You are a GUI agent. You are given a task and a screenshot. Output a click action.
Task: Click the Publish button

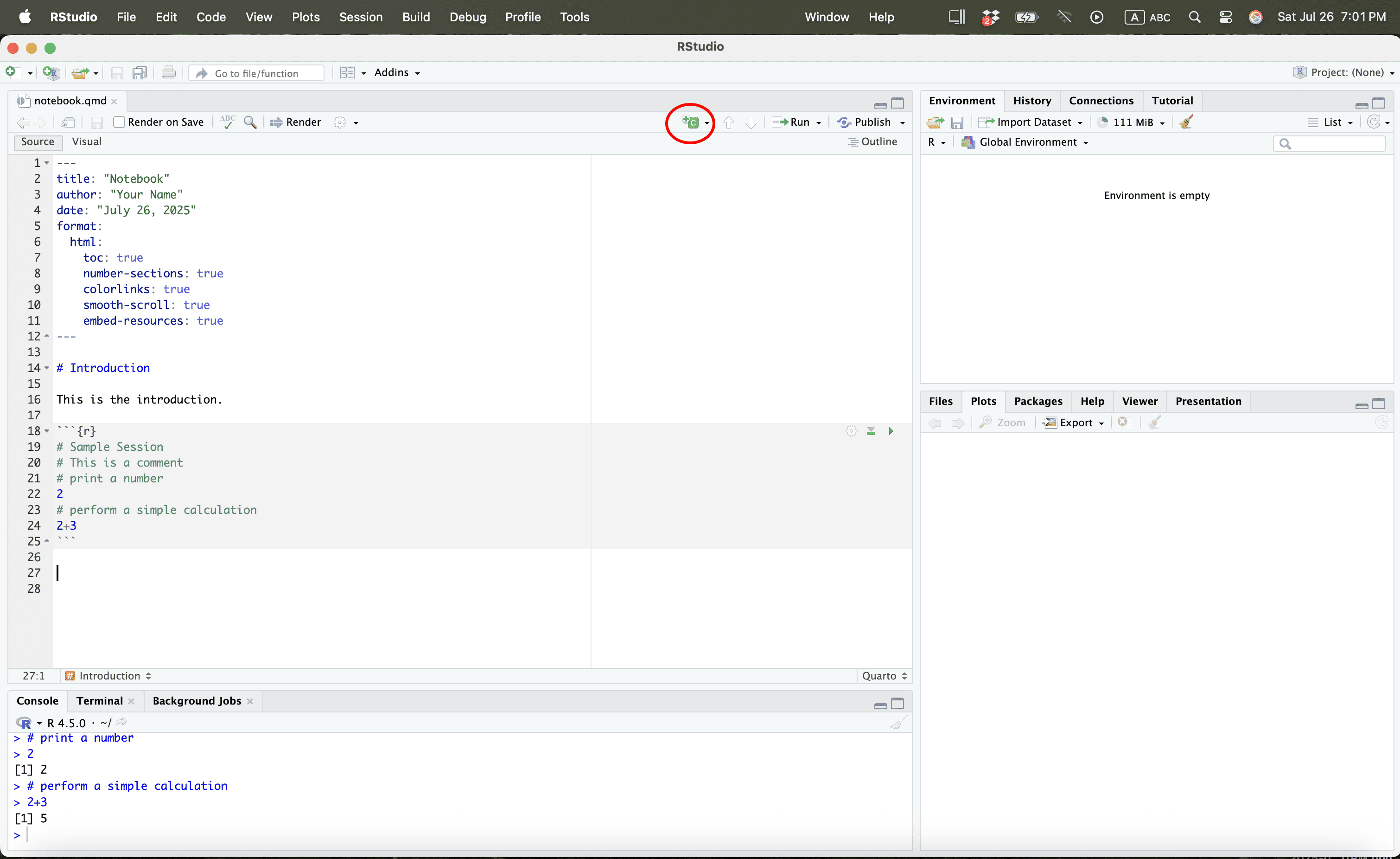point(865,122)
